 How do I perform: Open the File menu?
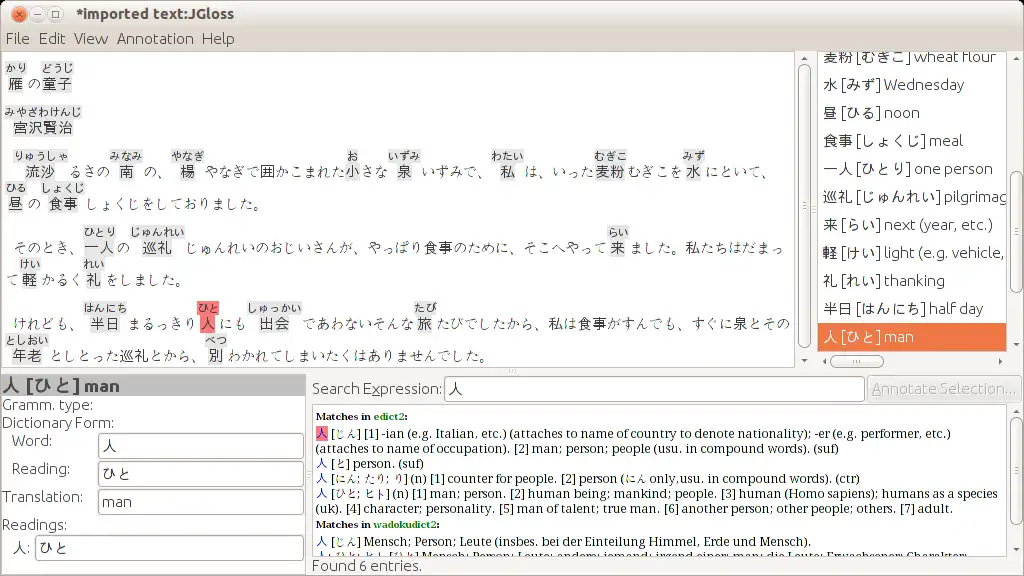[18, 39]
